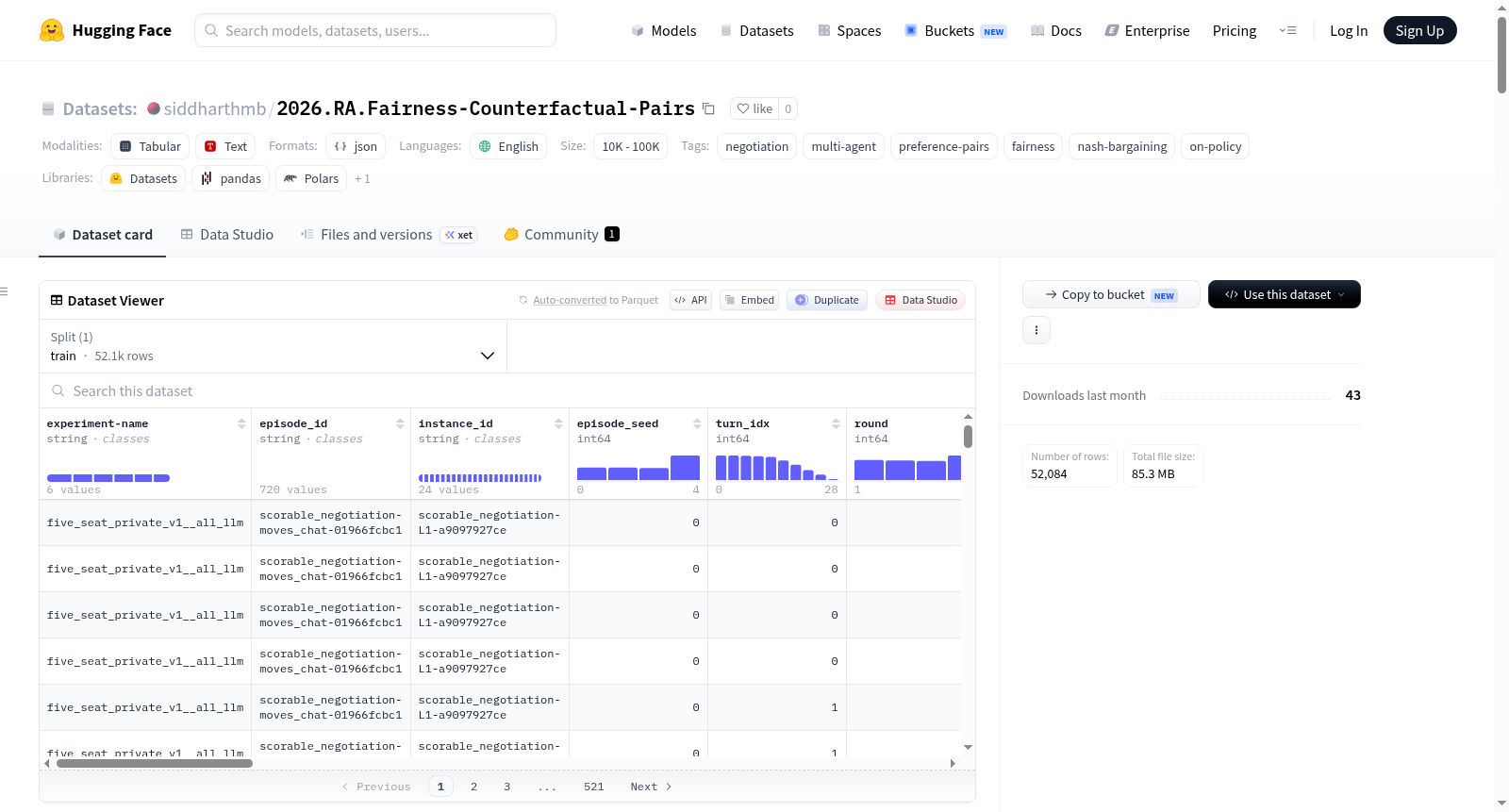The height and width of the screenshot is (812, 1509).
Task: Click the xet badge next to Files
Action: point(459,235)
